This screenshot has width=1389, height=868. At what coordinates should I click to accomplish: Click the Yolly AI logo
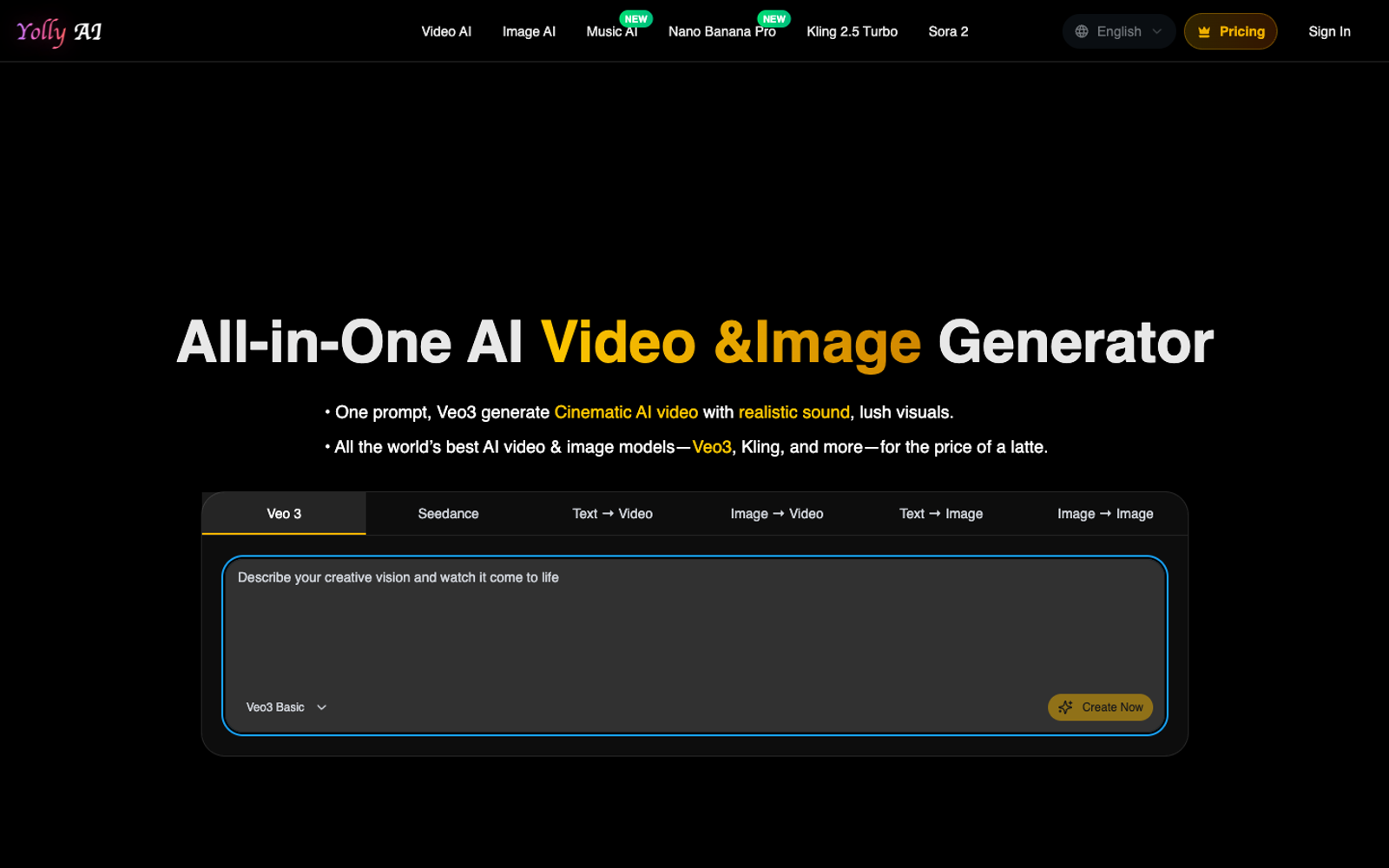pos(59,32)
